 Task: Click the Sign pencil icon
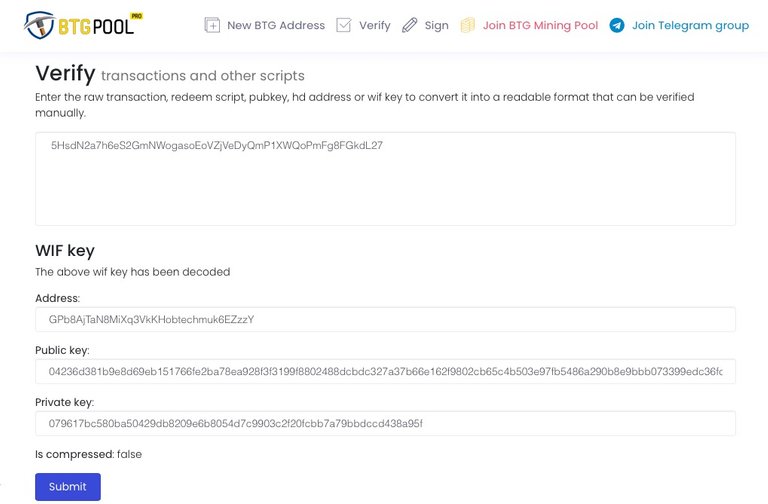coord(409,25)
